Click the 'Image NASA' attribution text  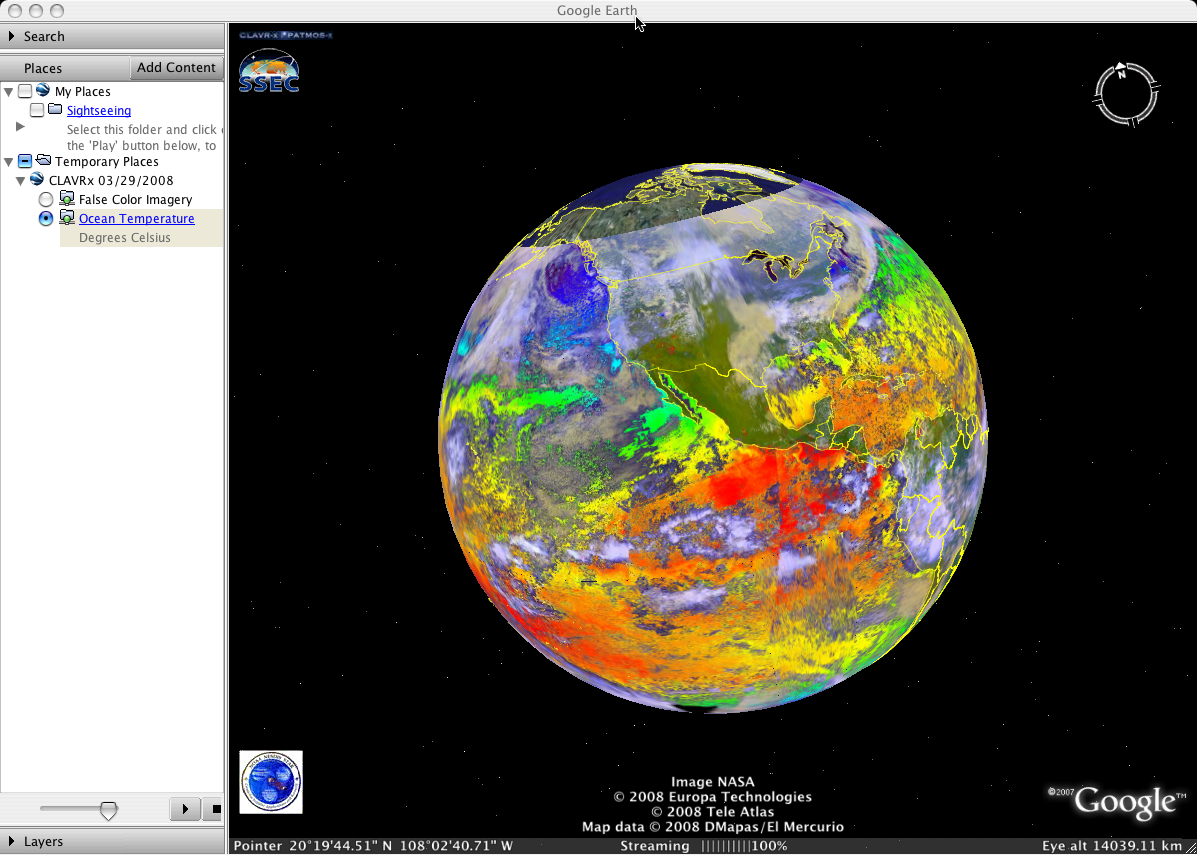(712, 782)
